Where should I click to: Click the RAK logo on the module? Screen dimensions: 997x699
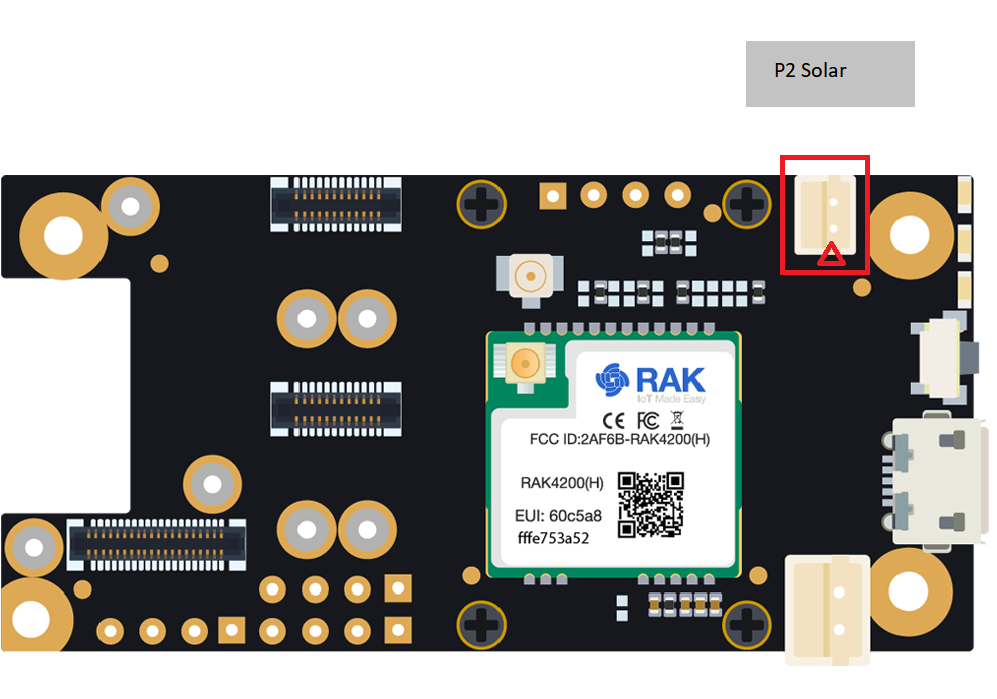pyautogui.click(x=650, y=380)
